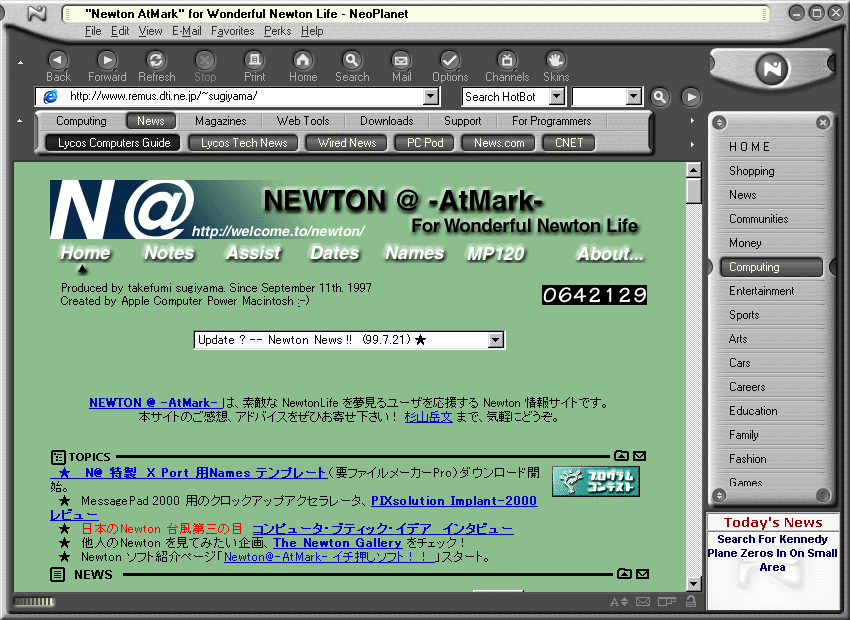The image size is (850, 620).
Task: Open the E-Mail menu
Action: click(x=186, y=31)
